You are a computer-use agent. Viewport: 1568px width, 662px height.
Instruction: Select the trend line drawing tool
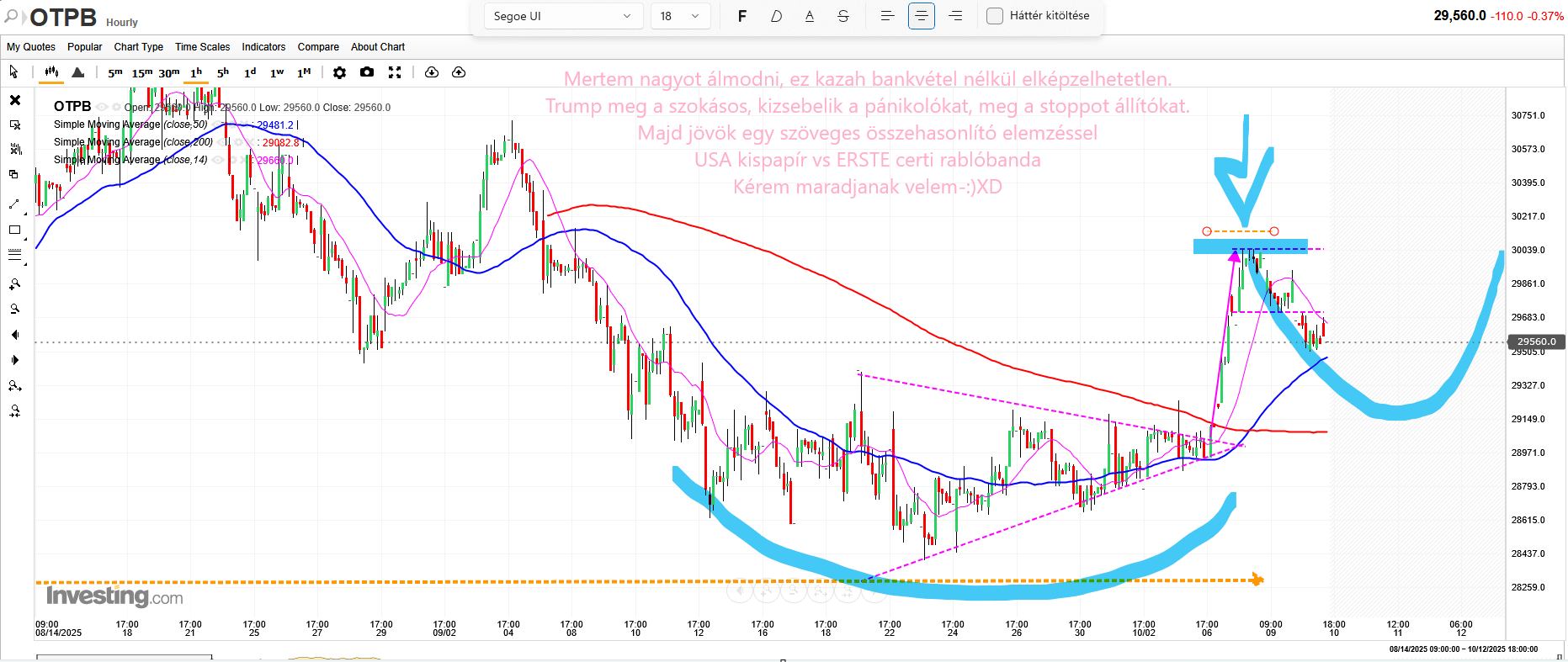[14, 204]
